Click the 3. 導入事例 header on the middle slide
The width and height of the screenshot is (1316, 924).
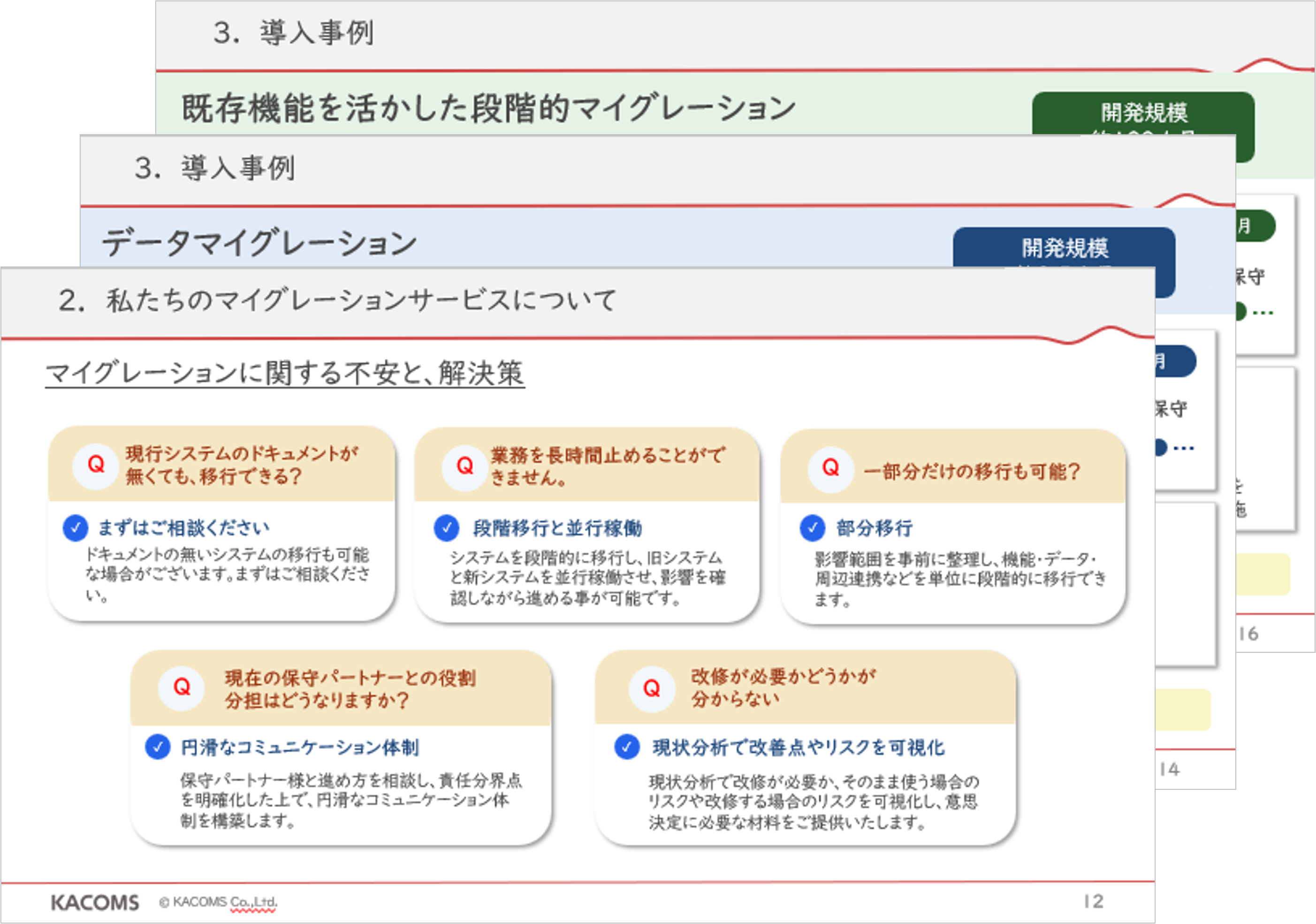215,168
